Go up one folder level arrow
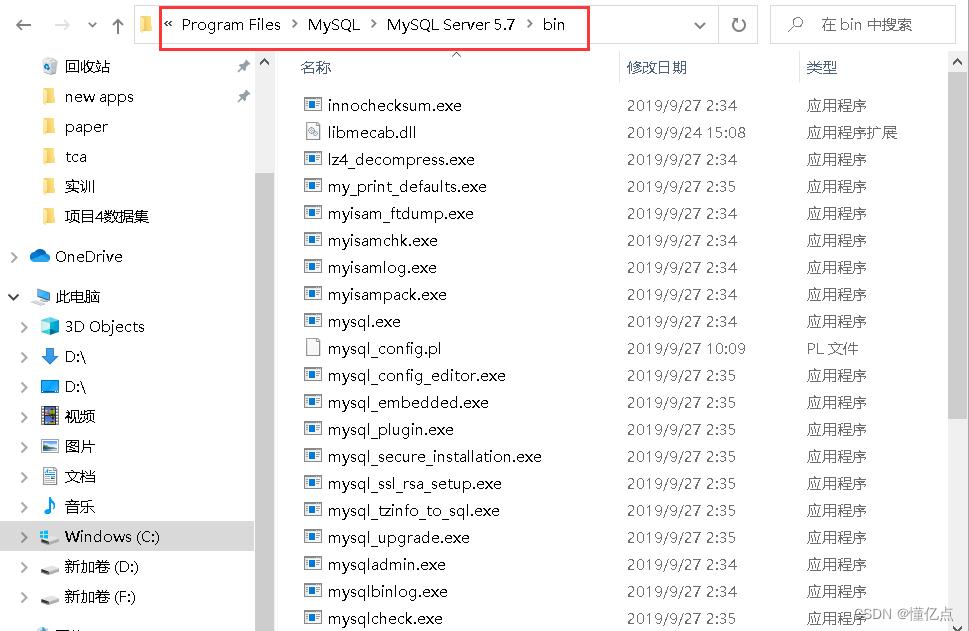The width and height of the screenshot is (969, 631). click(117, 25)
